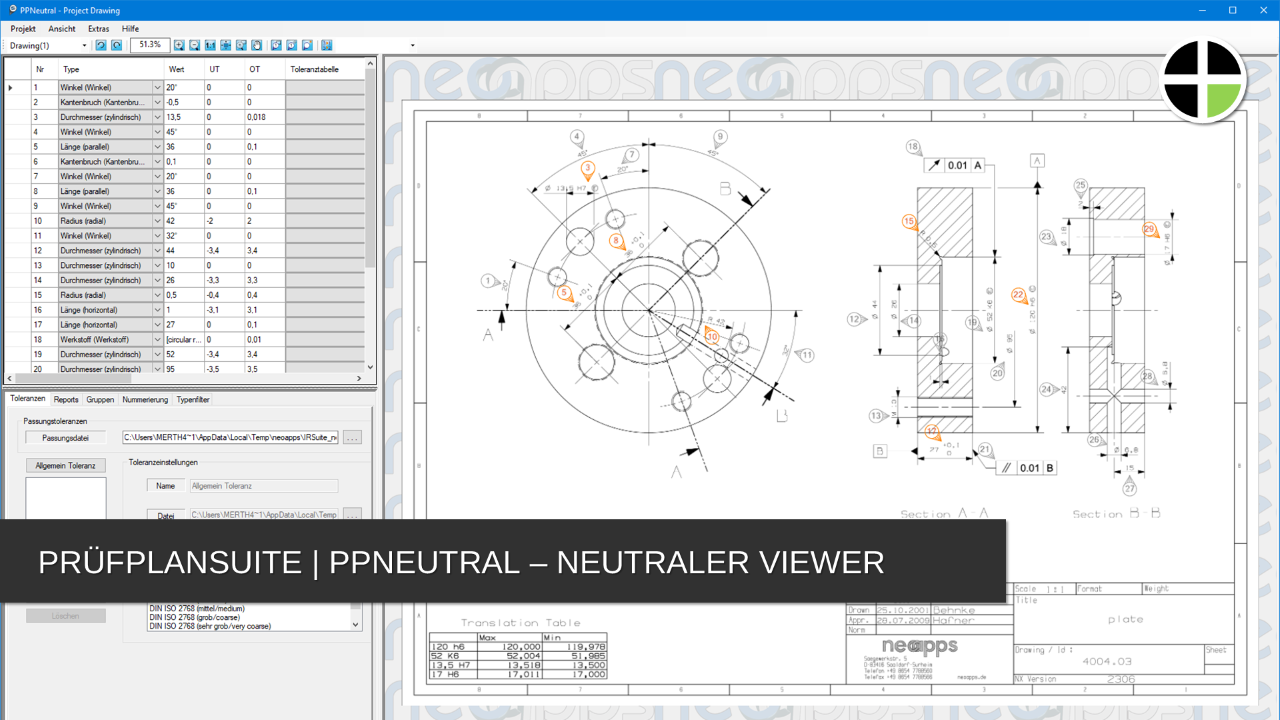
Task: Open the Ansicht menu
Action: (x=62, y=29)
